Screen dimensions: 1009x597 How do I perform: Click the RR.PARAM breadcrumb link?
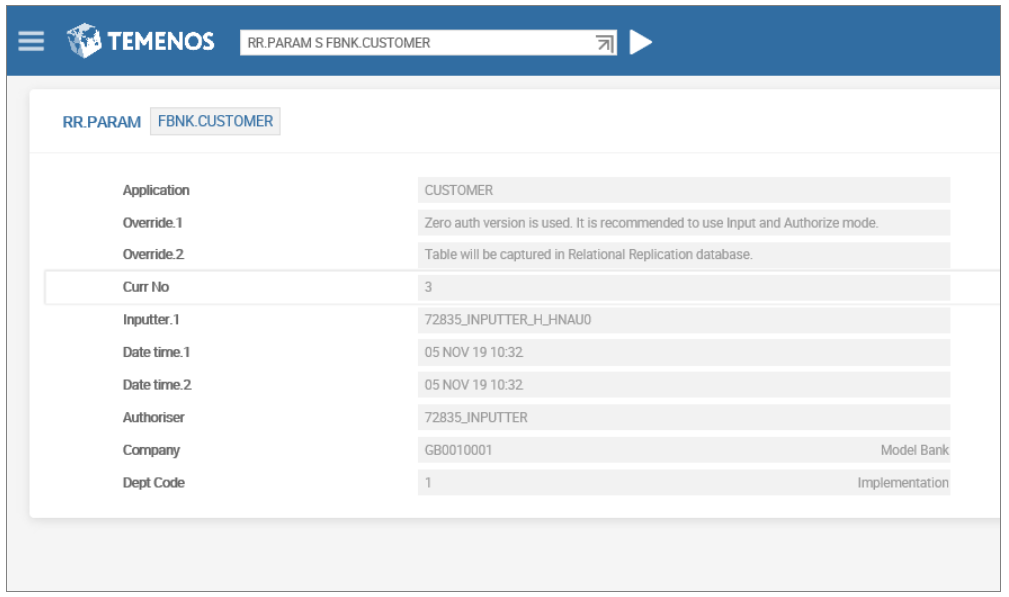101,122
